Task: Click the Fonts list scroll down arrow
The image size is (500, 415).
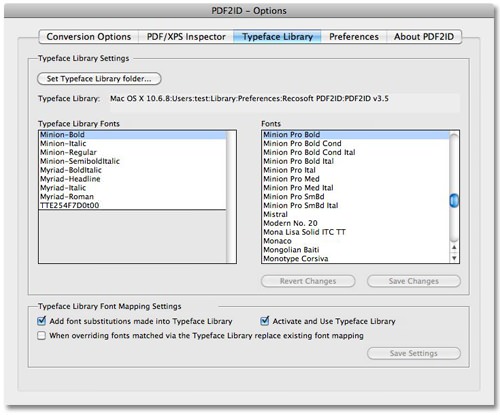Action: 454,258
